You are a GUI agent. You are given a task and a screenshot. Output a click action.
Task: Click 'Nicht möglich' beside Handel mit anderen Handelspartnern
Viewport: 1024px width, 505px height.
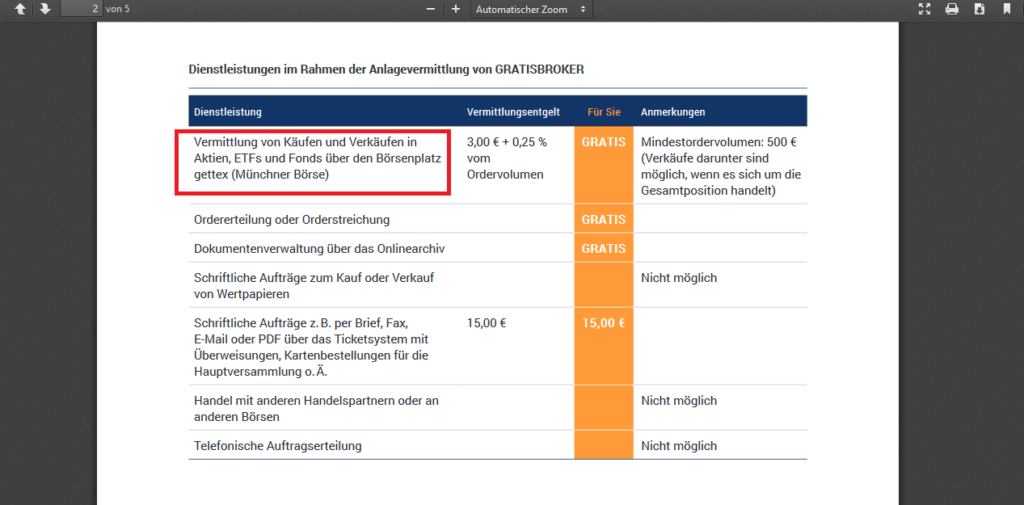click(x=679, y=400)
